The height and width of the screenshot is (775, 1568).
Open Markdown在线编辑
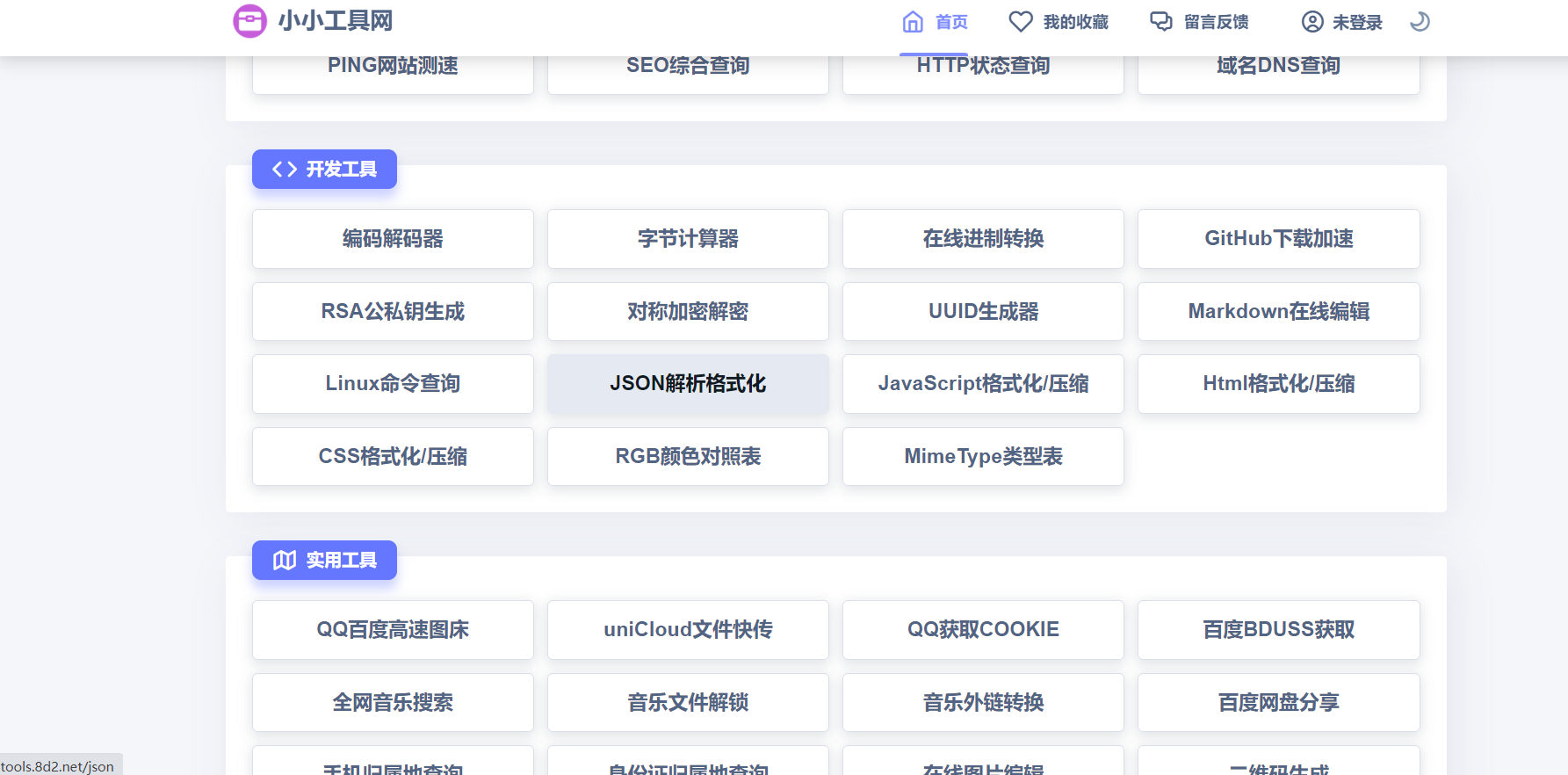click(1279, 311)
